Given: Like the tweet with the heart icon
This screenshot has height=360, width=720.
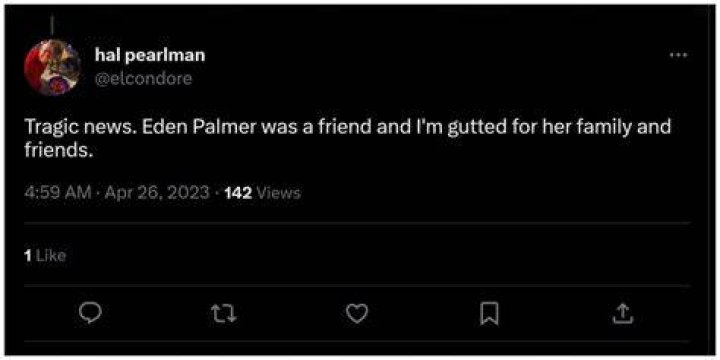Looking at the screenshot, I should point(357,314).
